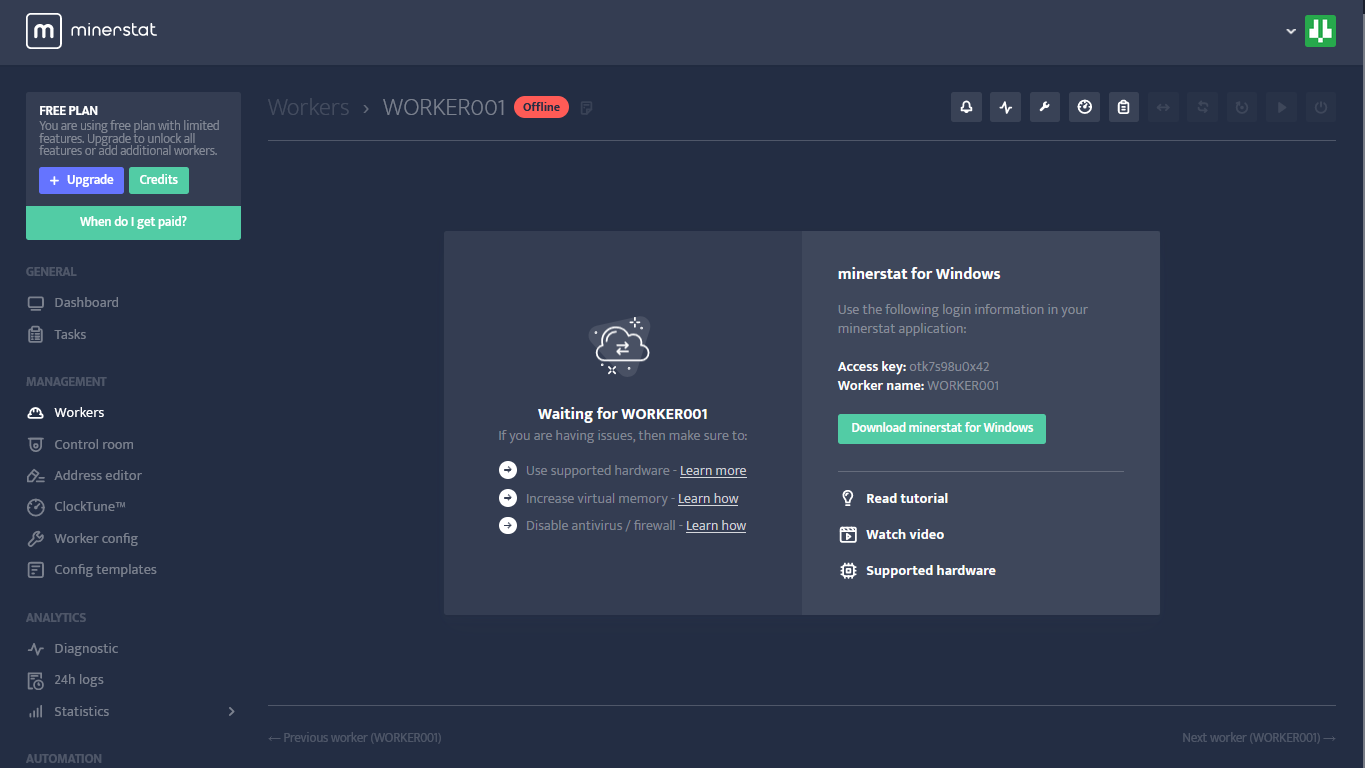Click the Diagnostic pulse icon in the sidebar
This screenshot has height=768, width=1365.
pos(36,649)
